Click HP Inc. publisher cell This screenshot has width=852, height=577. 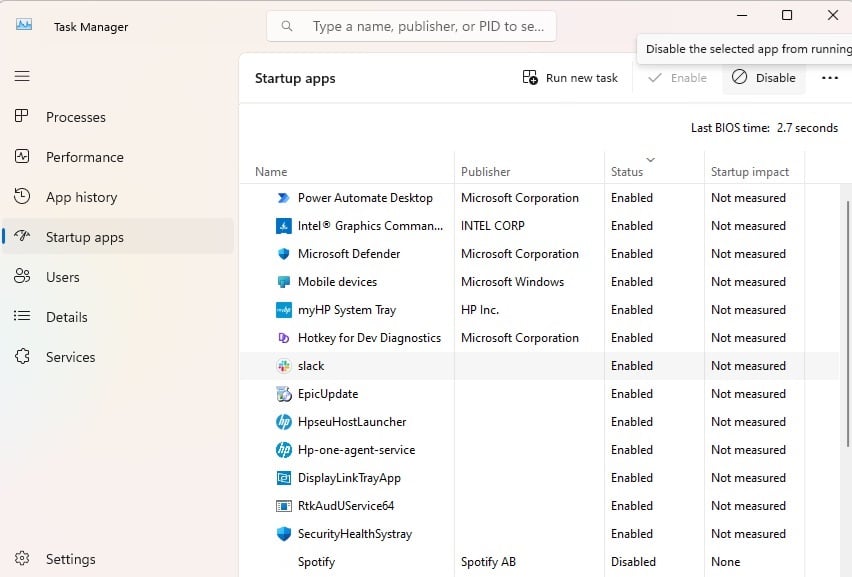click(x=480, y=310)
